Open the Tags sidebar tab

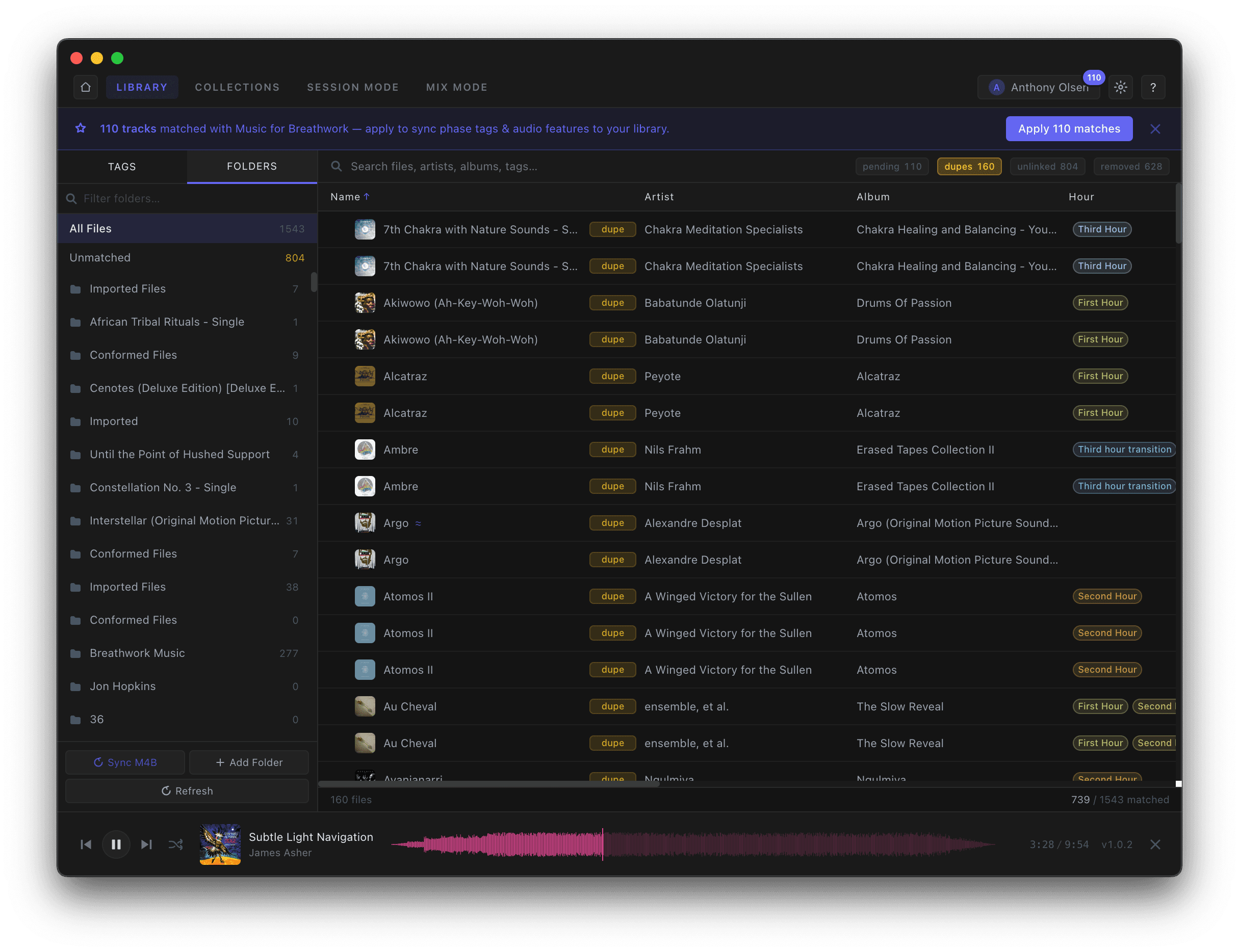tap(122, 167)
